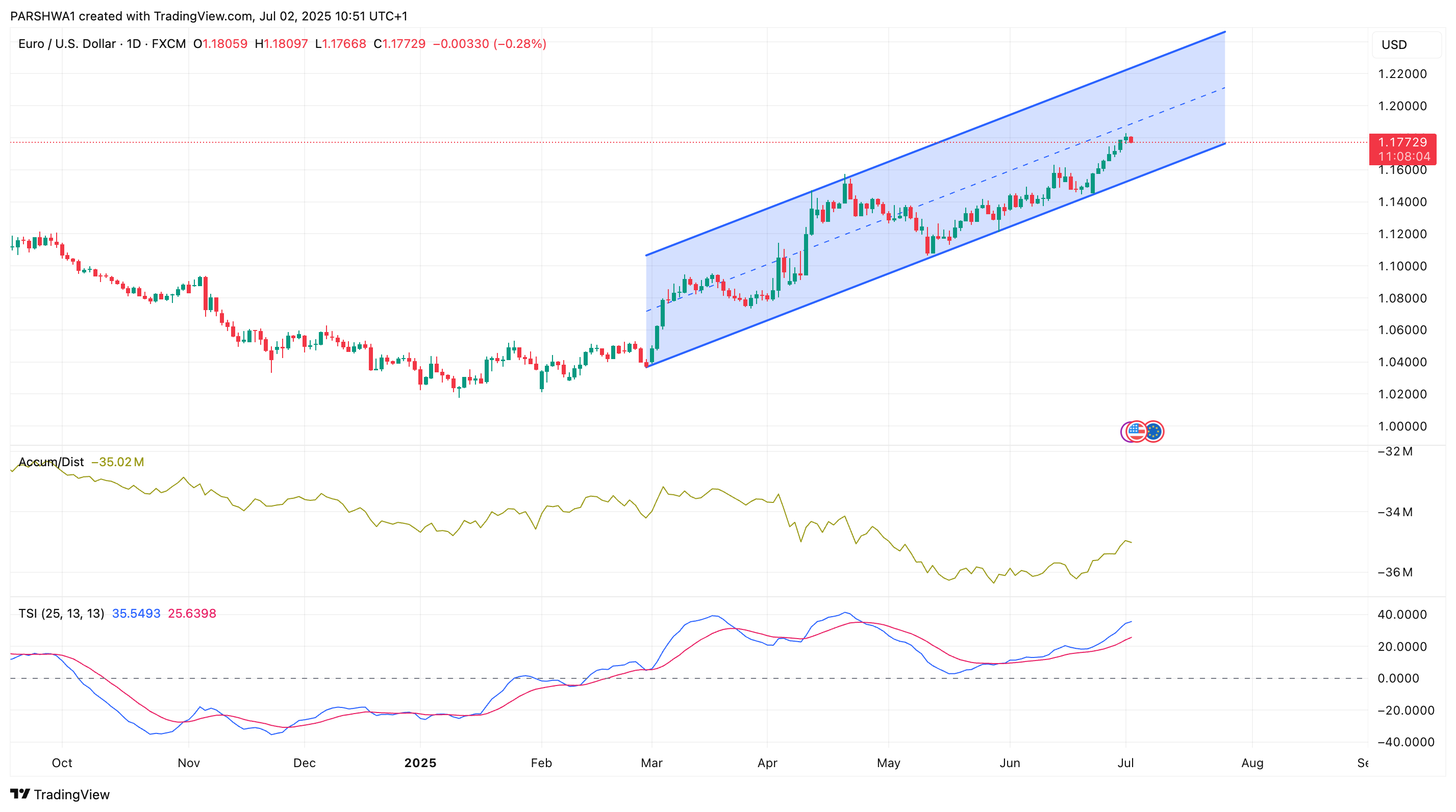Click the Mar date on time axis
The height and width of the screenshot is (812, 1456).
(x=651, y=763)
